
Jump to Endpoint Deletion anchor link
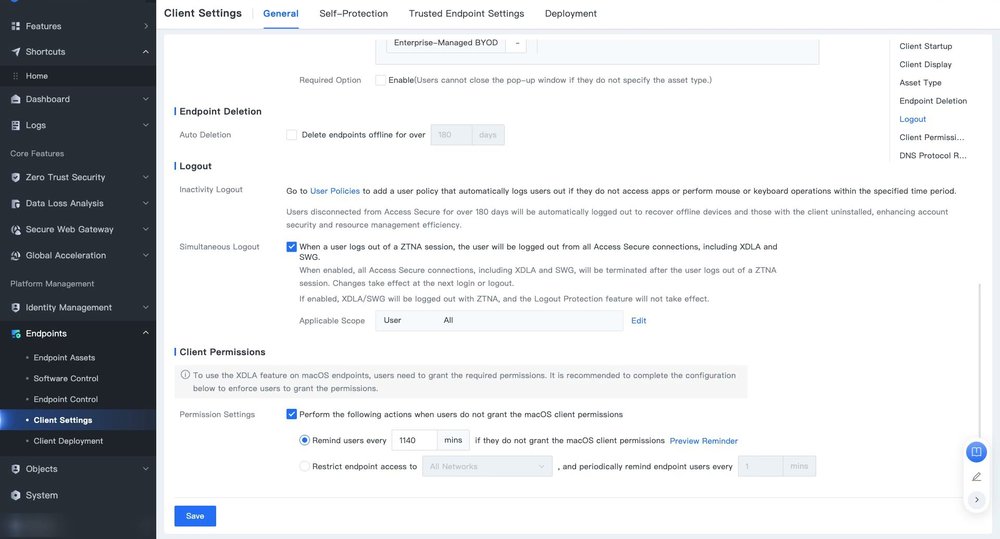tap(933, 101)
